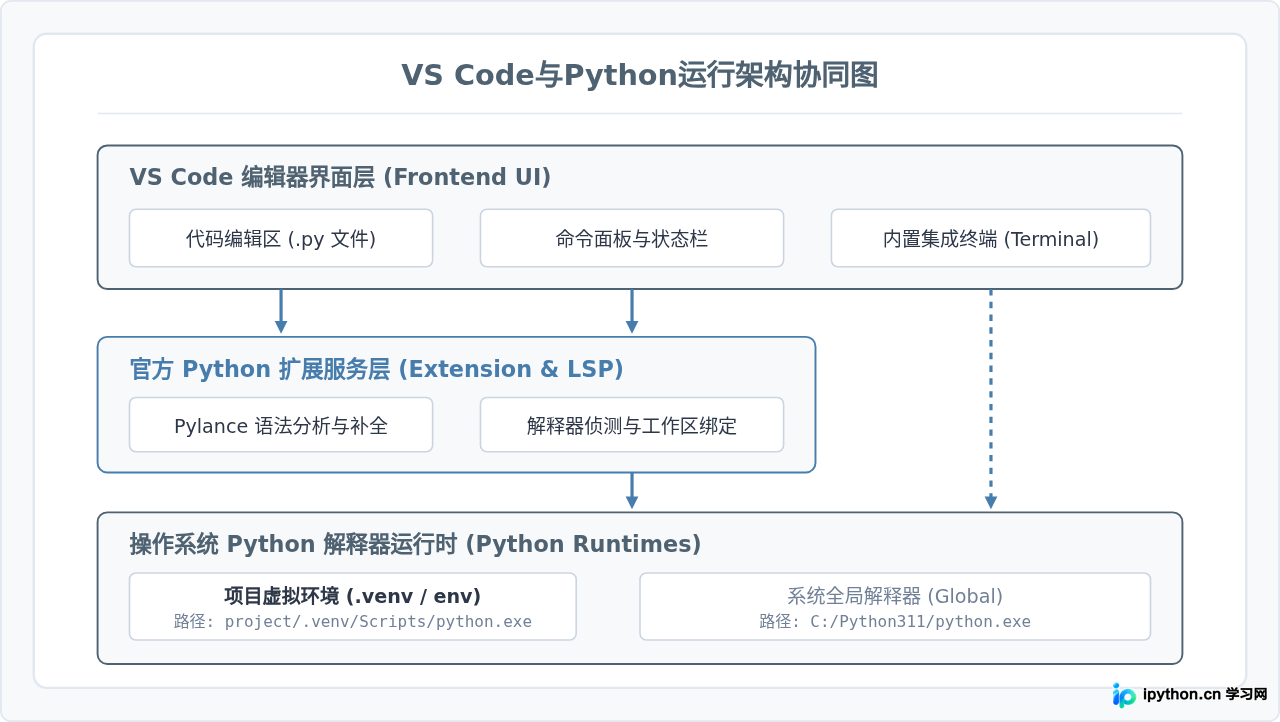Image resolution: width=1280 pixels, height=722 pixels.
Task: Select the "Pylance 语法分析与补全" box
Action: [281, 425]
